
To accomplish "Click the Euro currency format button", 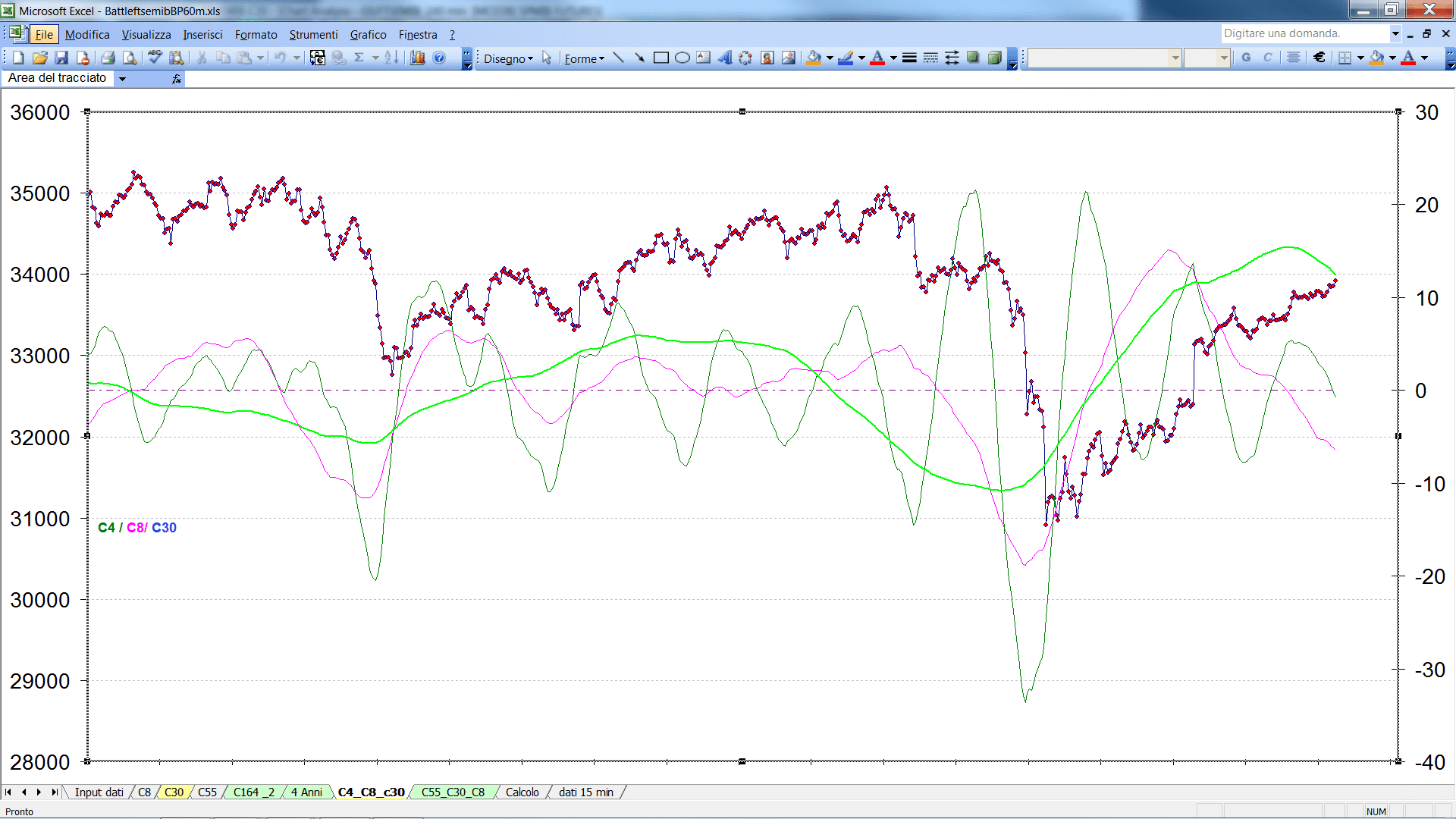I will tap(1319, 58).
